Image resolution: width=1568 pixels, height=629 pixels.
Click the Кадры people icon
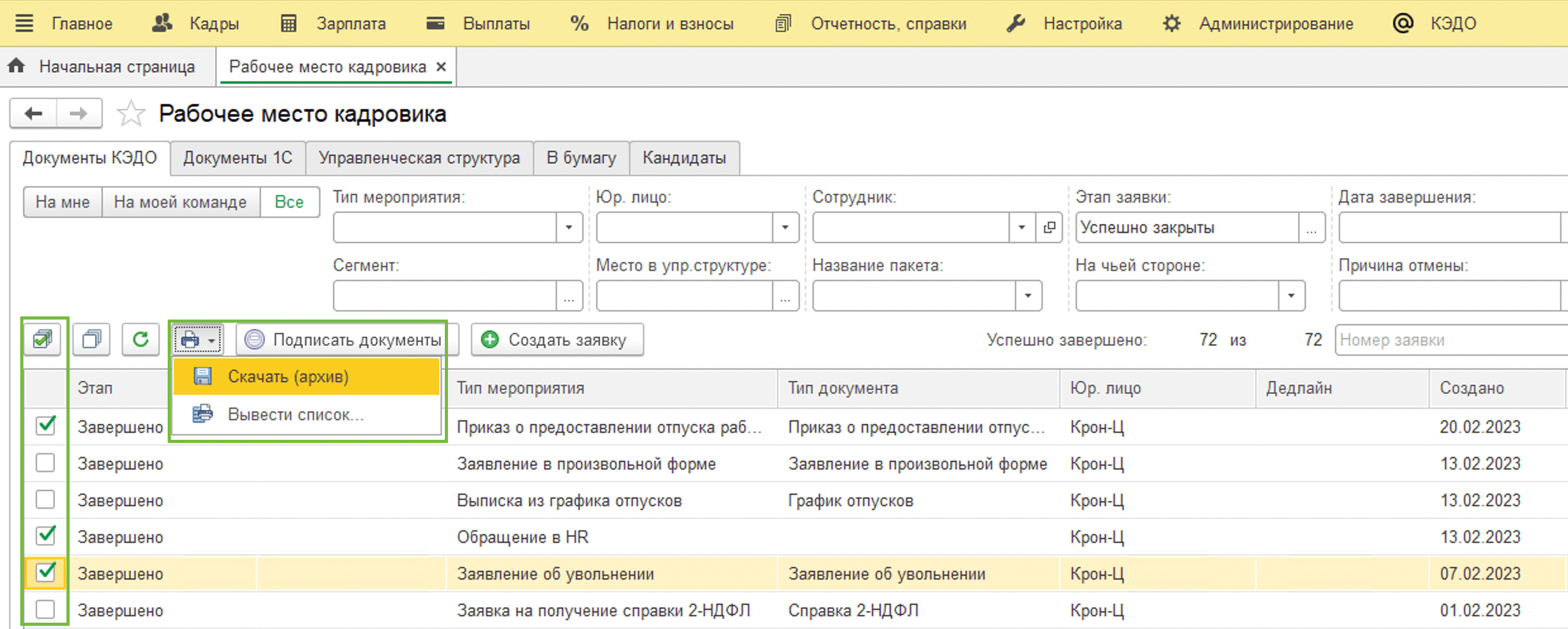(163, 23)
